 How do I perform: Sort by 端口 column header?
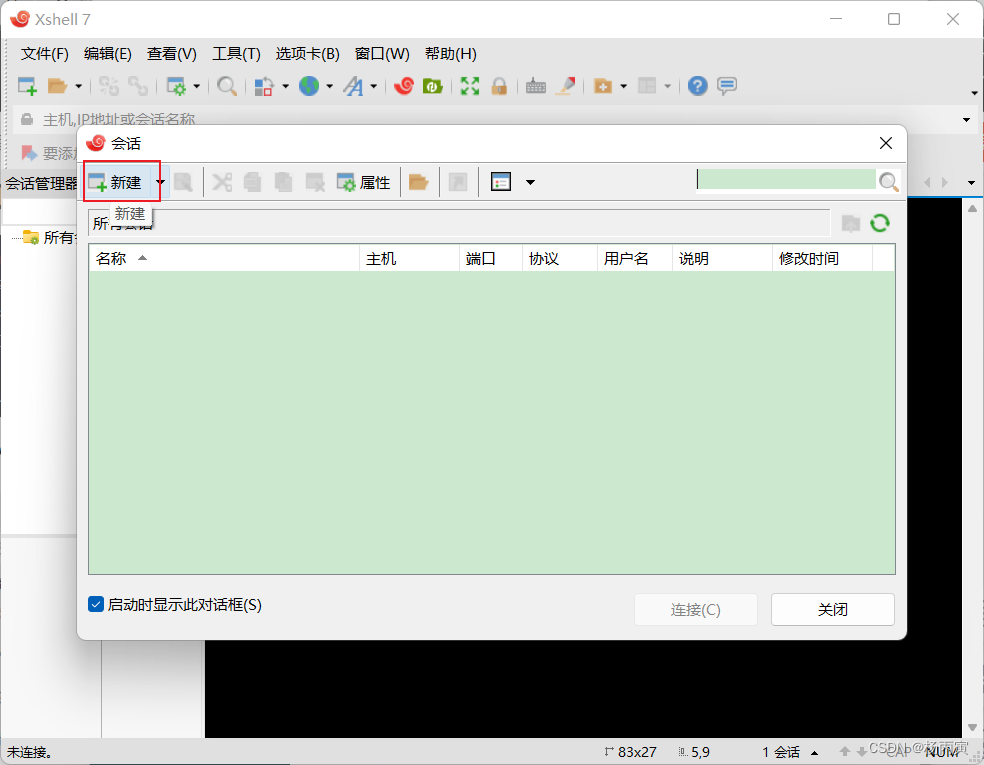point(490,259)
